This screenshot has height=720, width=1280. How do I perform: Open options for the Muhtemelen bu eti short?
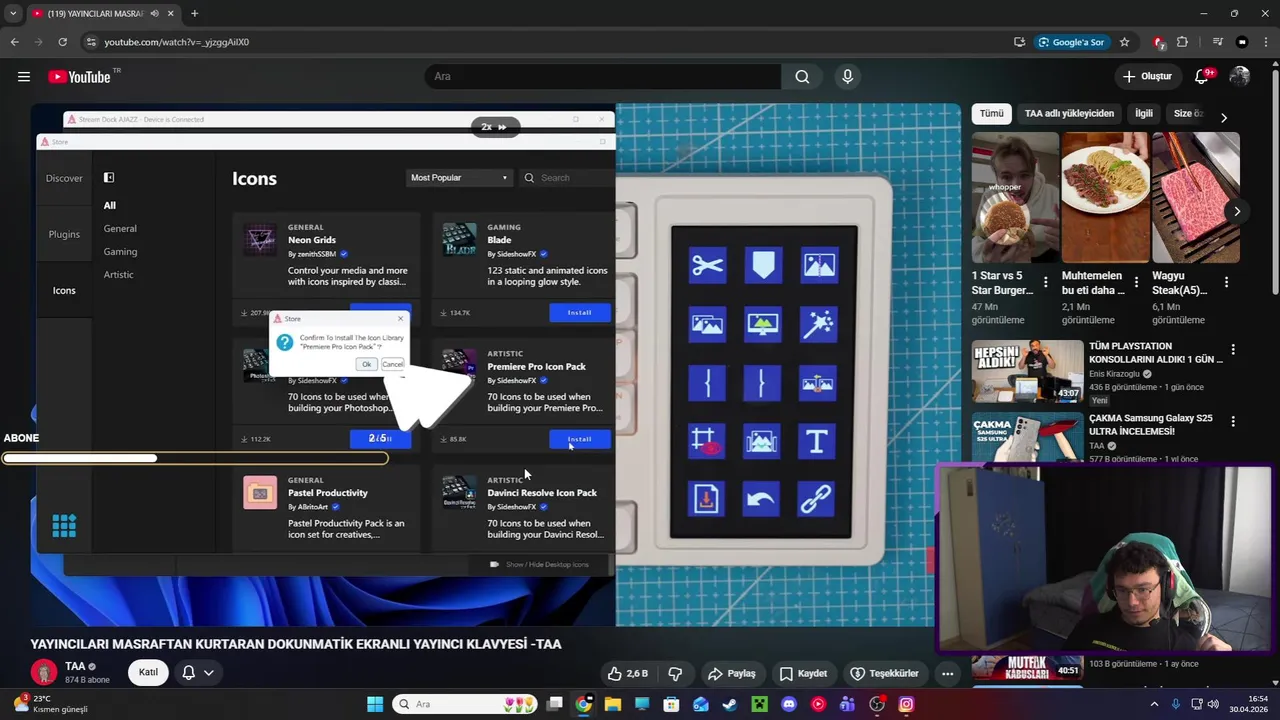tap(1137, 282)
